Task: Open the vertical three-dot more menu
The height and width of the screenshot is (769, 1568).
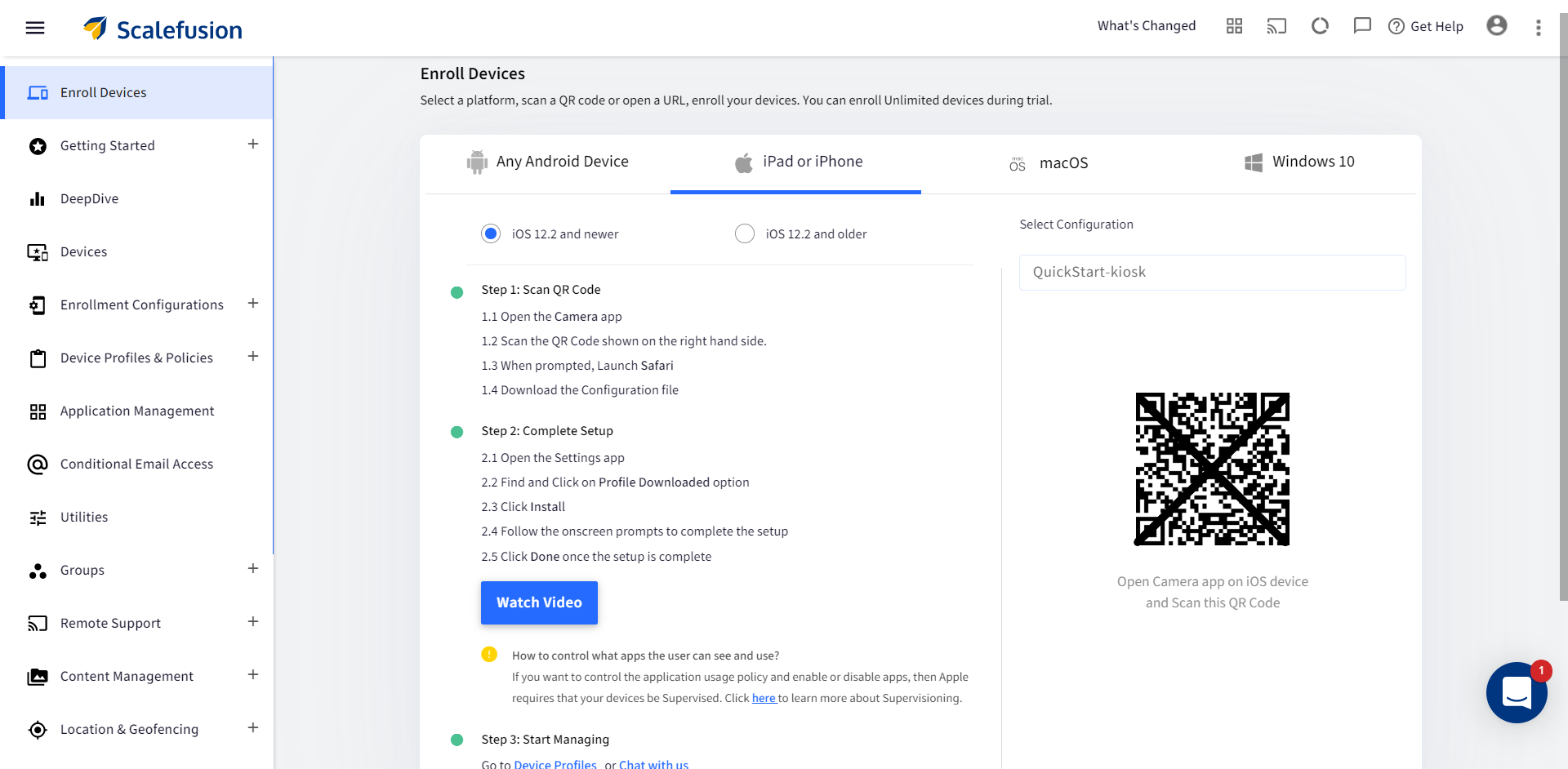Action: tap(1539, 28)
